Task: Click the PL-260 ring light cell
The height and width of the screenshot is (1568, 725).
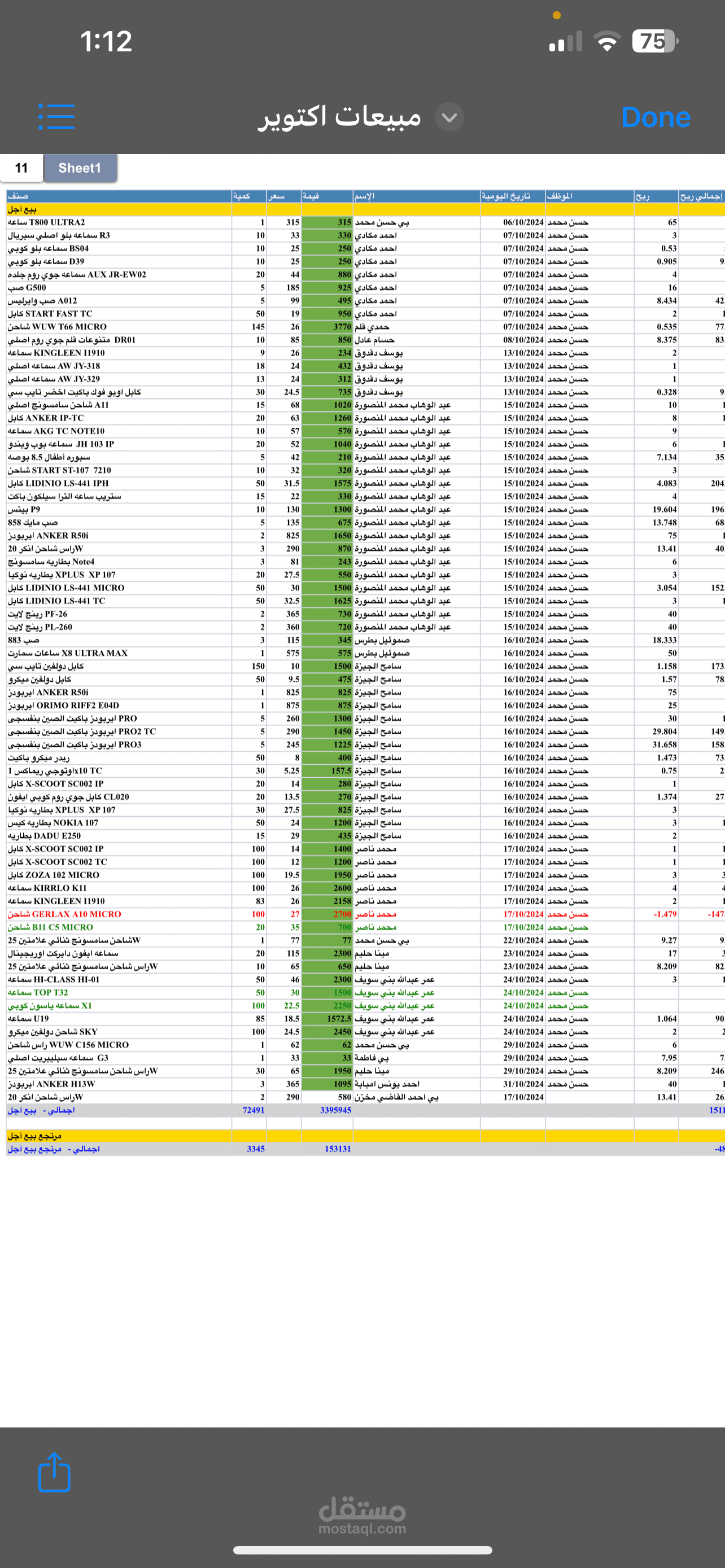Action: (x=119, y=628)
